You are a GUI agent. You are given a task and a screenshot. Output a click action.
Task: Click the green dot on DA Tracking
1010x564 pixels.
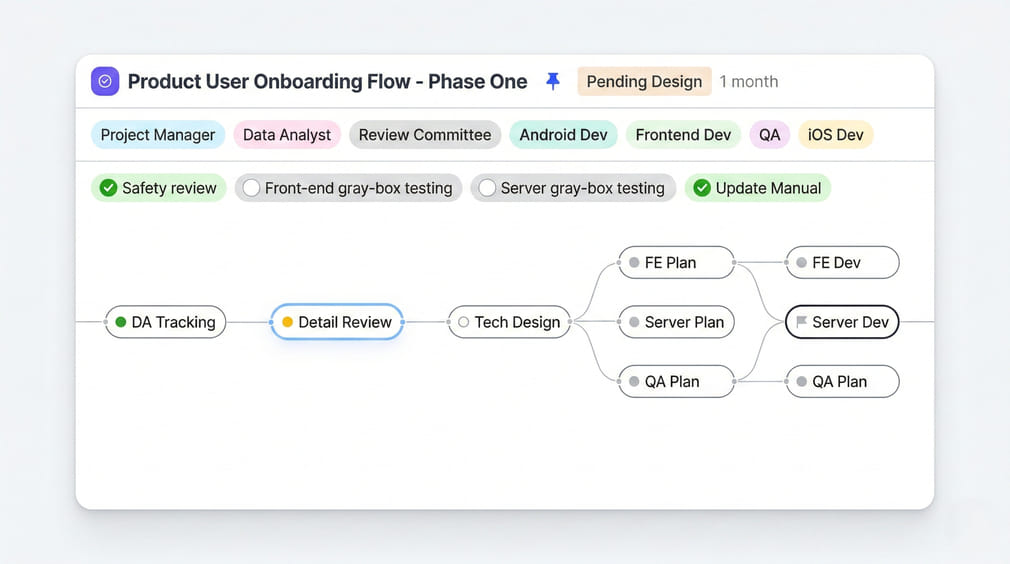tap(121, 322)
